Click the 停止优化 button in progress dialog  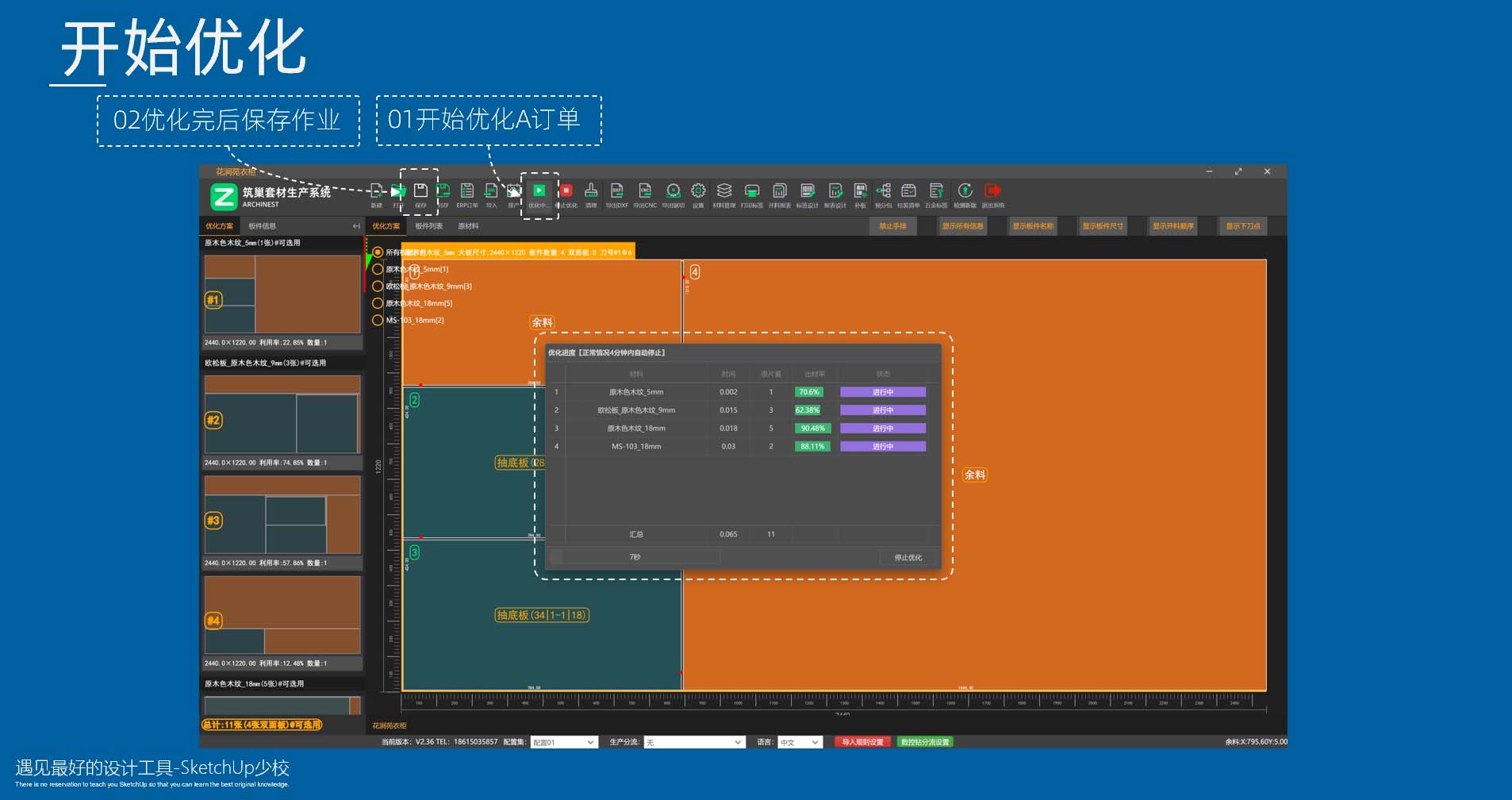[908, 558]
